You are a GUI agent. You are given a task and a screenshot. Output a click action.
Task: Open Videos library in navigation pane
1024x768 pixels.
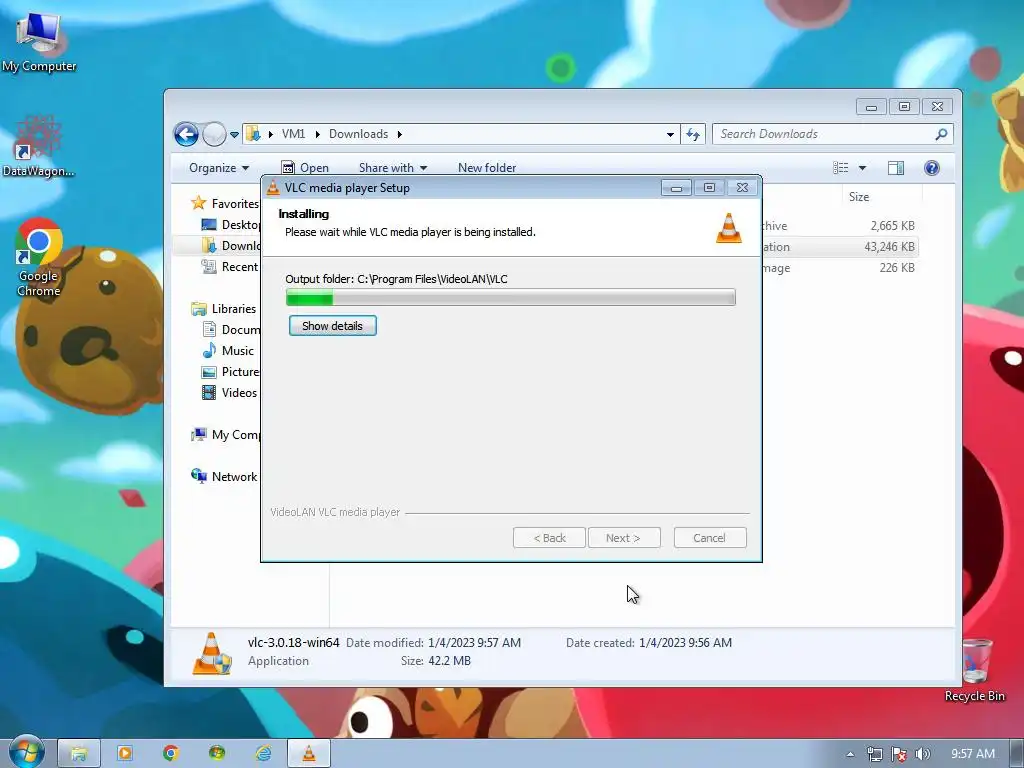[229, 392]
